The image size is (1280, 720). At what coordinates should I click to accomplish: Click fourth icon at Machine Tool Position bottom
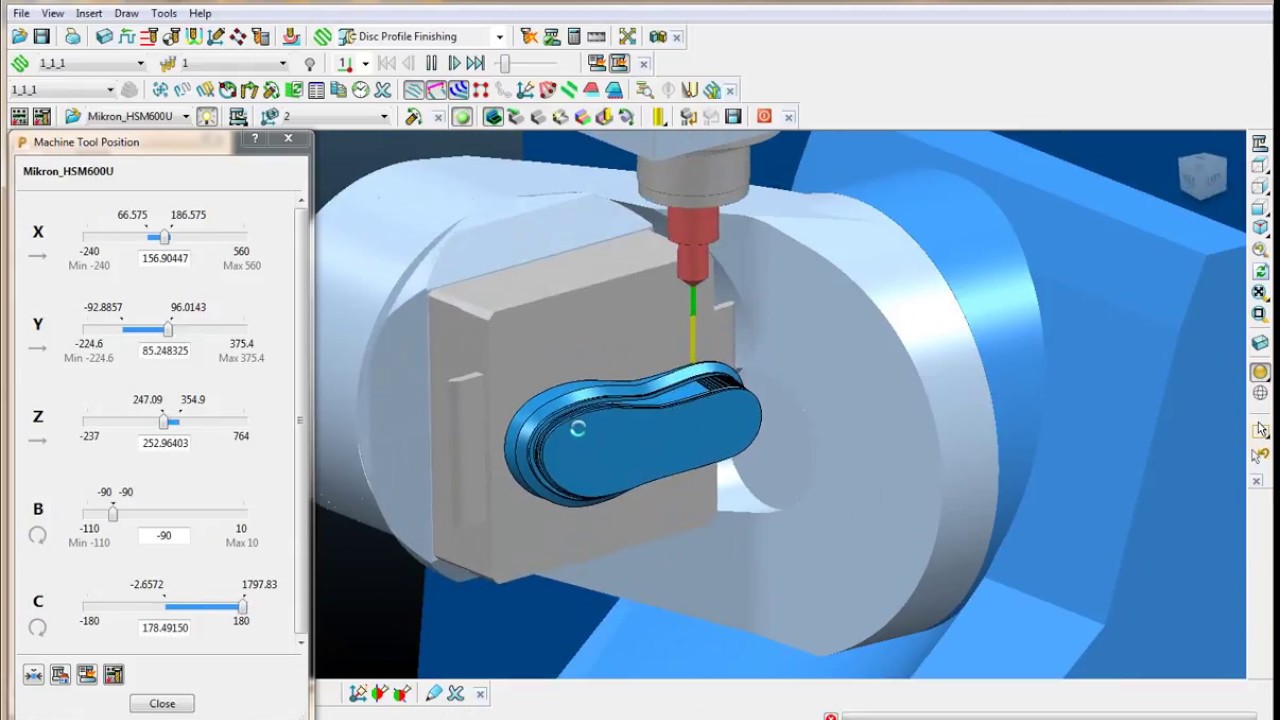pyautogui.click(x=113, y=675)
